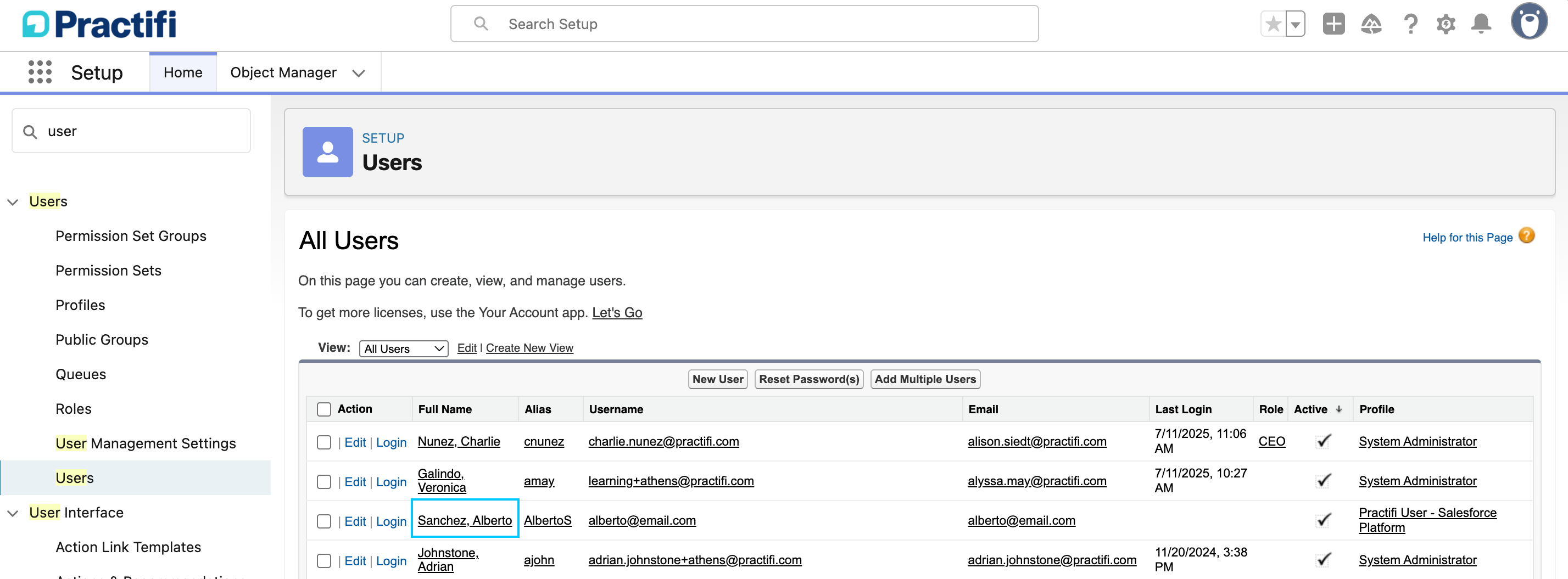Expand the Object Manager tab chevron
The height and width of the screenshot is (579, 1568).
click(x=359, y=73)
